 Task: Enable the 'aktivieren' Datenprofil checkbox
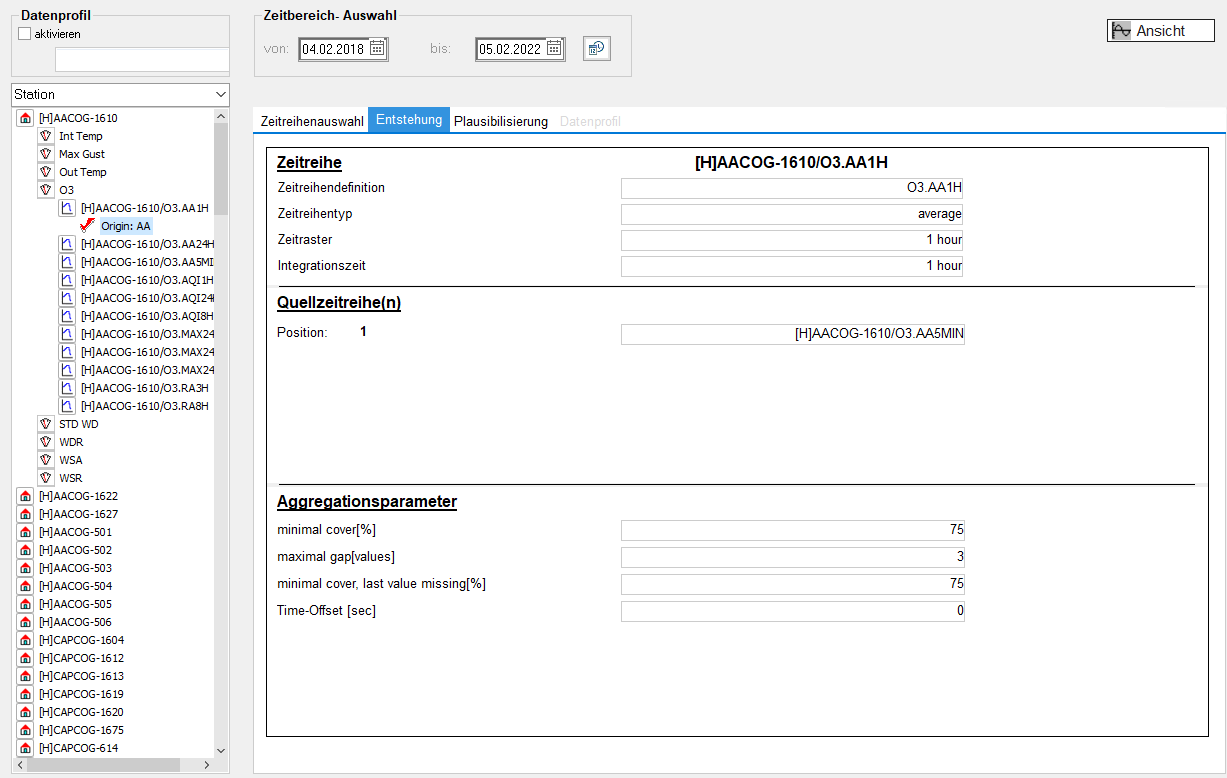point(25,34)
